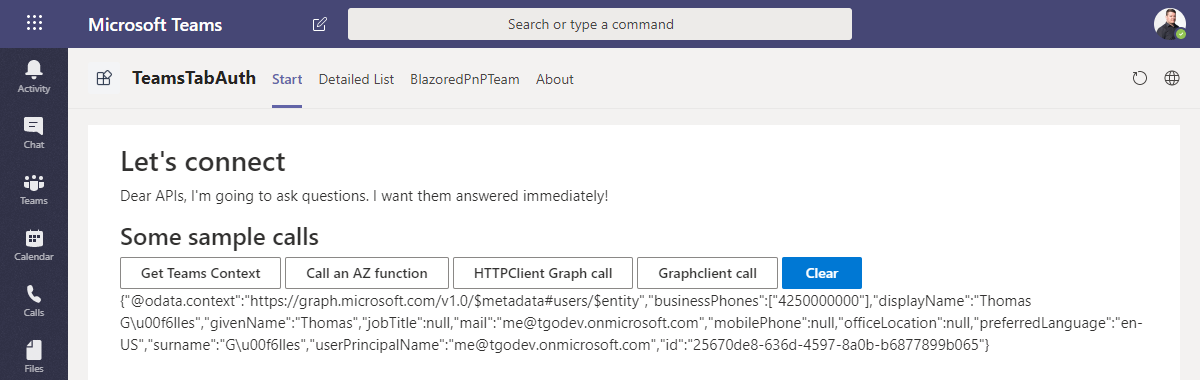1200x380 pixels.
Task: Click the TeamsTabAuth app icon
Action: point(103,79)
